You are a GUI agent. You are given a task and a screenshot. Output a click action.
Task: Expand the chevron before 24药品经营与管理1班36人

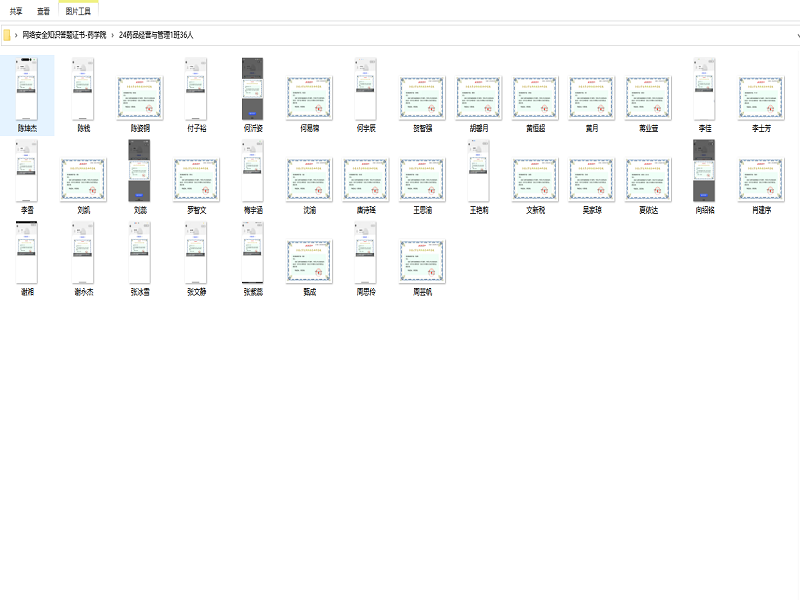coord(112,35)
